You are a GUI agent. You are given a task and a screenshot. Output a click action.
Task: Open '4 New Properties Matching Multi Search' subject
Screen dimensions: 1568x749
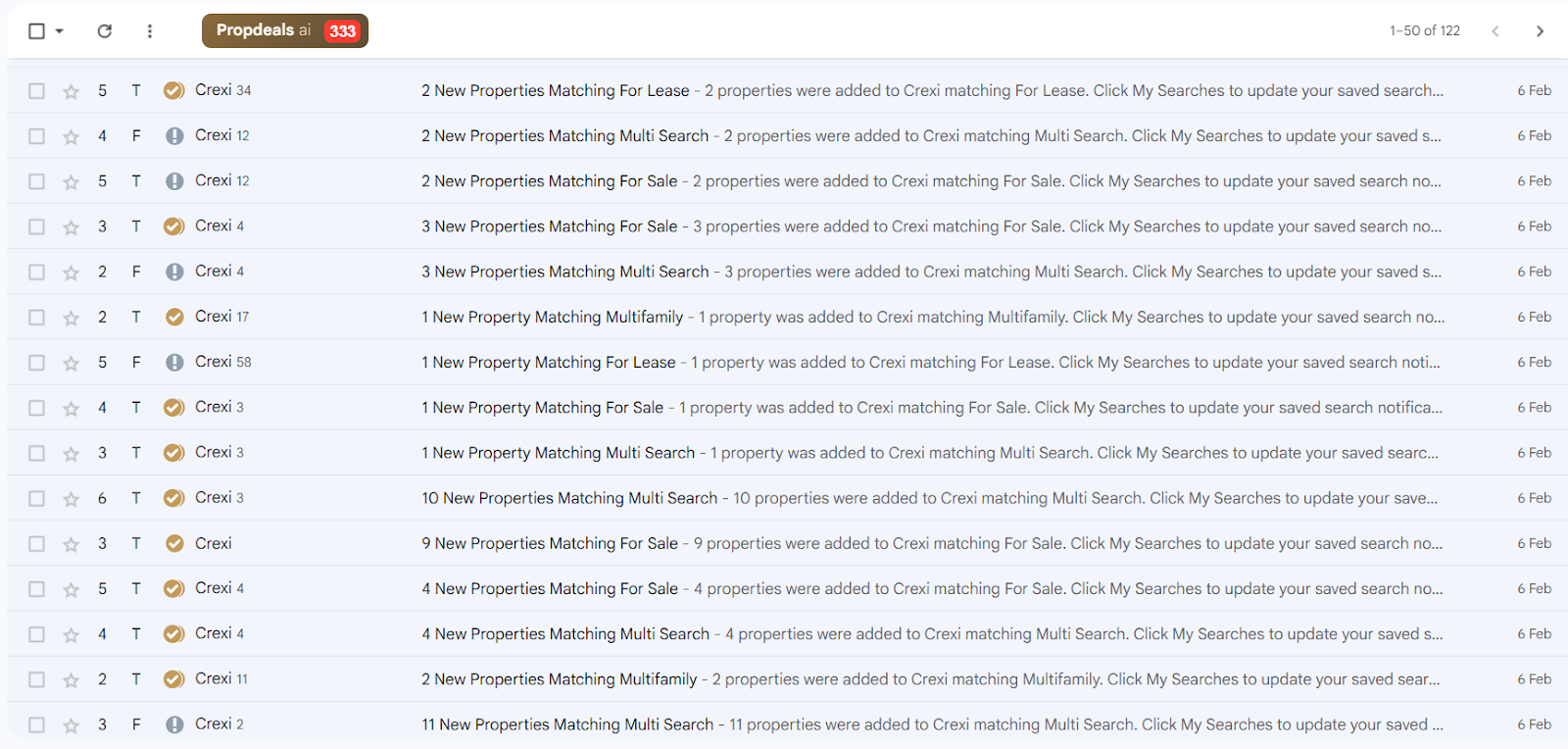(564, 634)
